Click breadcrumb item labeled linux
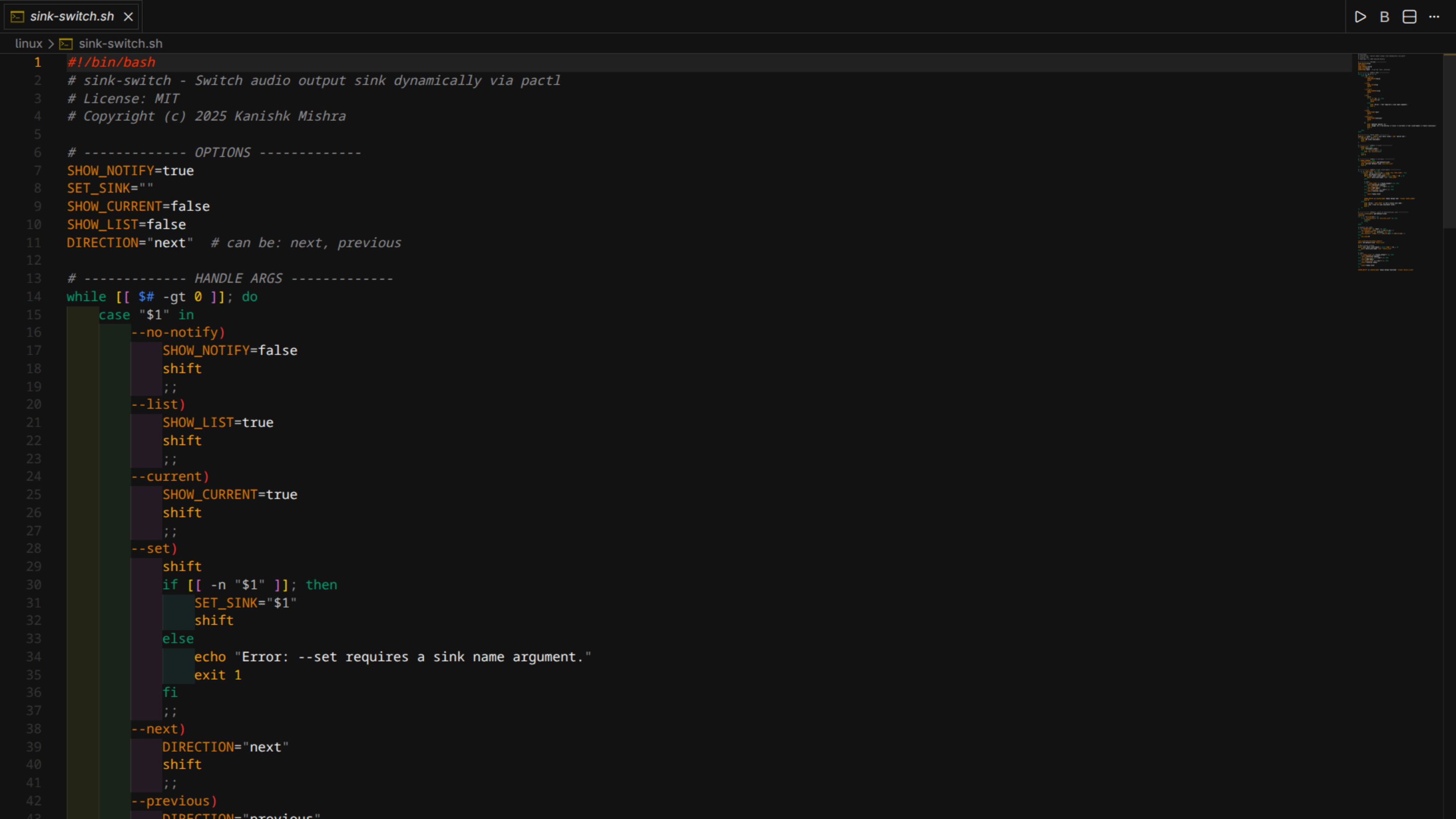1456x819 pixels. 28,44
